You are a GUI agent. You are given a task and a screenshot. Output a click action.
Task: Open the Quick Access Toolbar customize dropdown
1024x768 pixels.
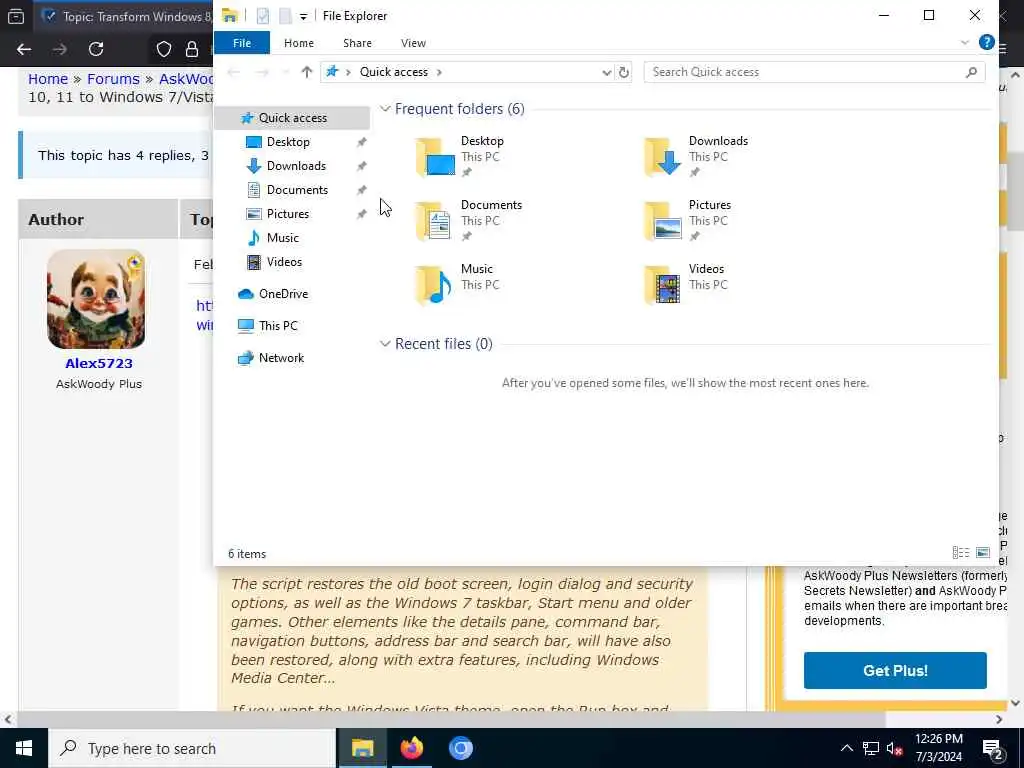tap(304, 17)
